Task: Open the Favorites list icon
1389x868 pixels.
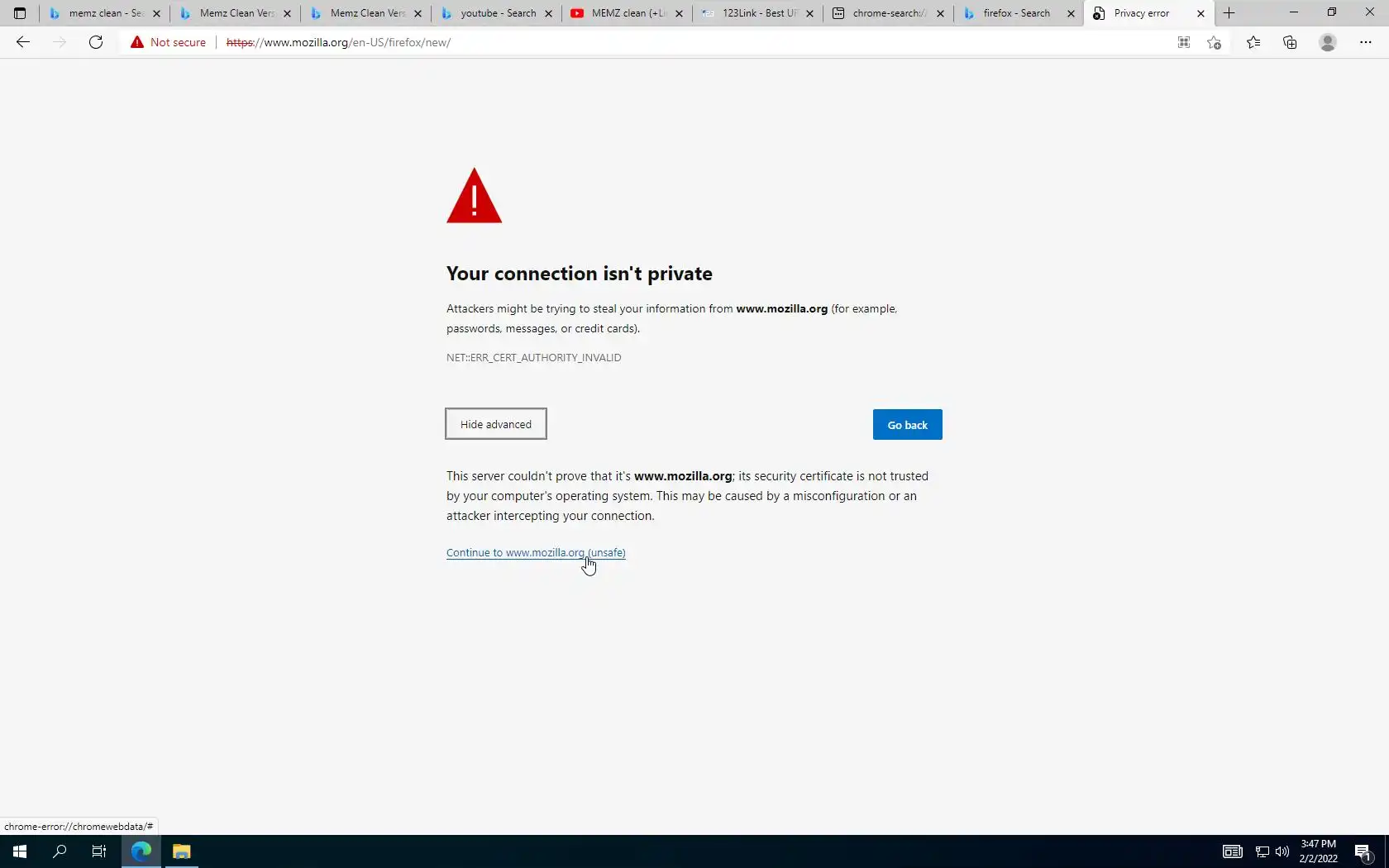Action: [1253, 42]
